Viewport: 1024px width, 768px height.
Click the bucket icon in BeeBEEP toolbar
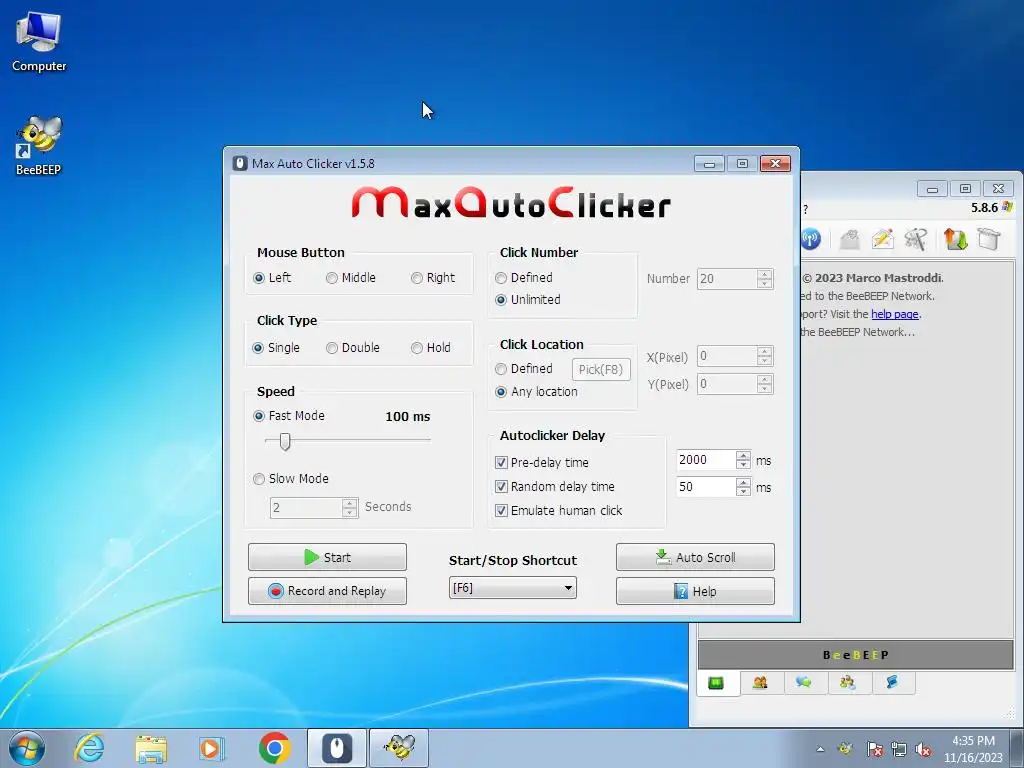[989, 239]
